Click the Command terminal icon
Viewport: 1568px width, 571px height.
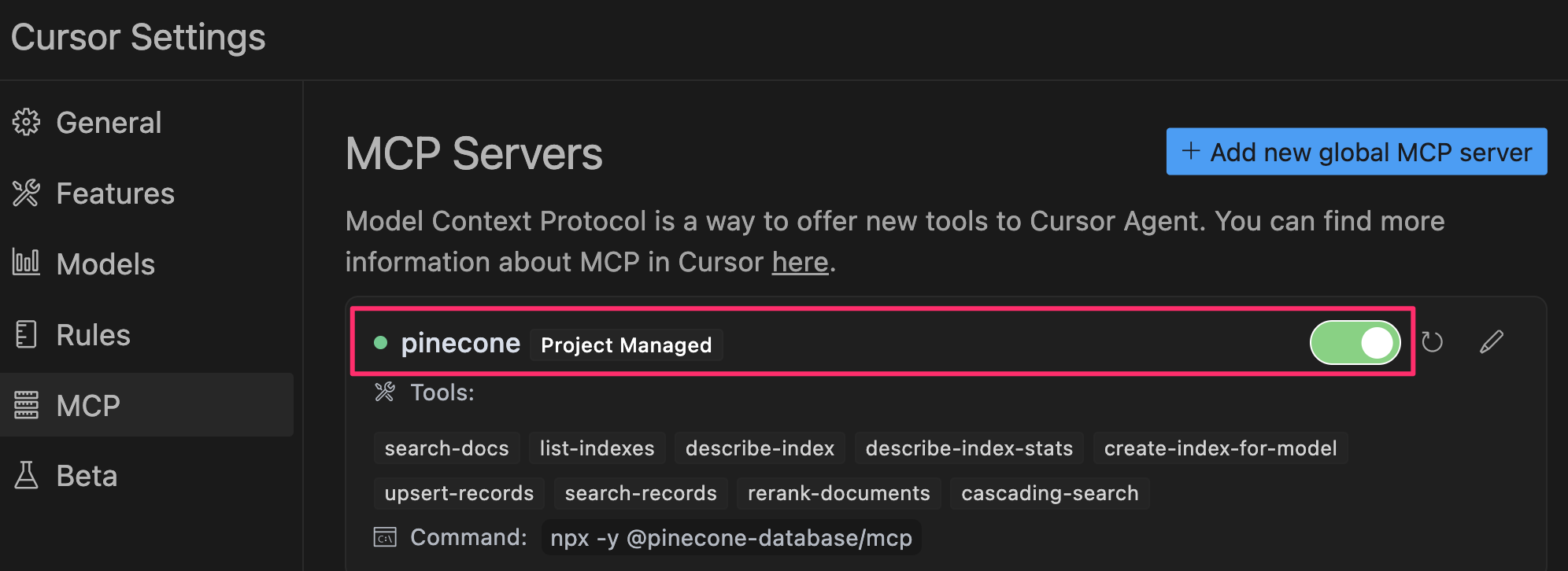383,537
